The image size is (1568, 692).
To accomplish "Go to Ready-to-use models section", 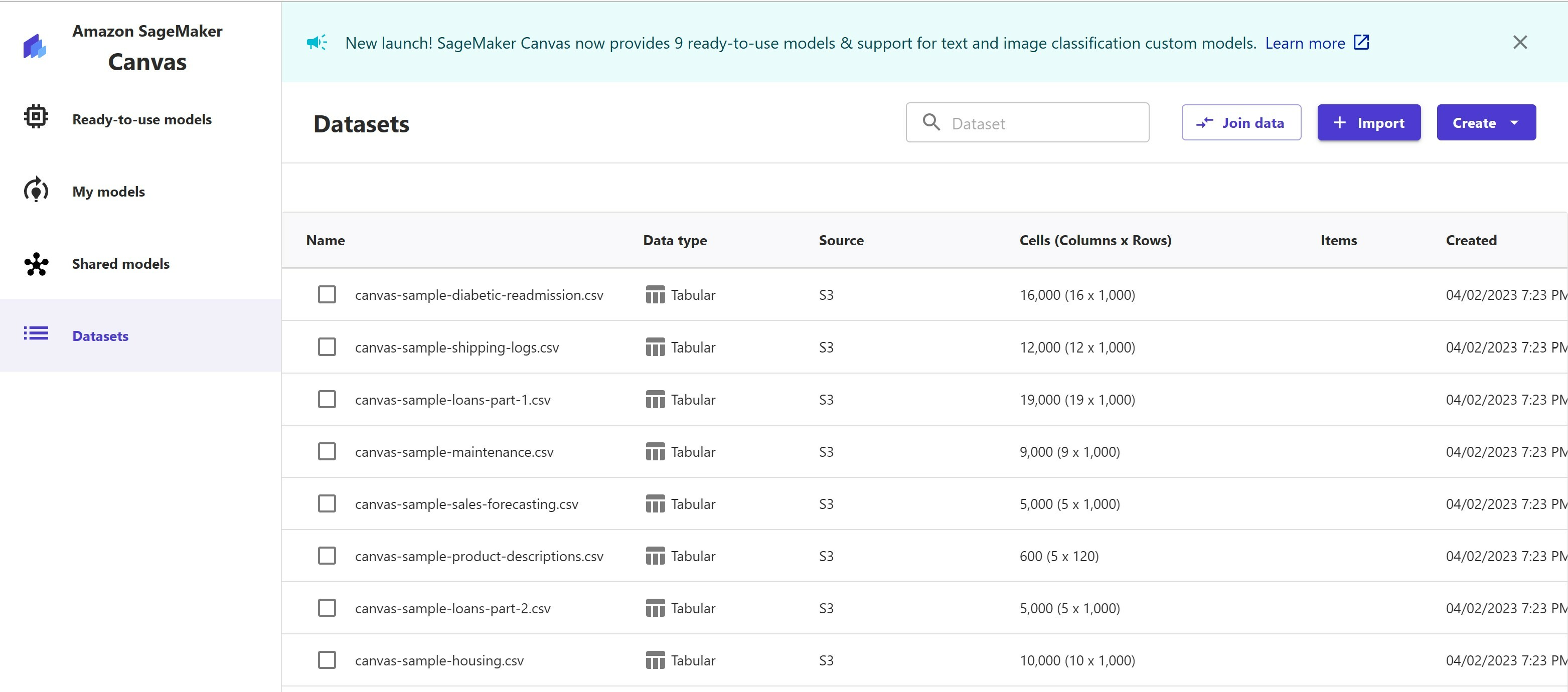I will tap(142, 120).
